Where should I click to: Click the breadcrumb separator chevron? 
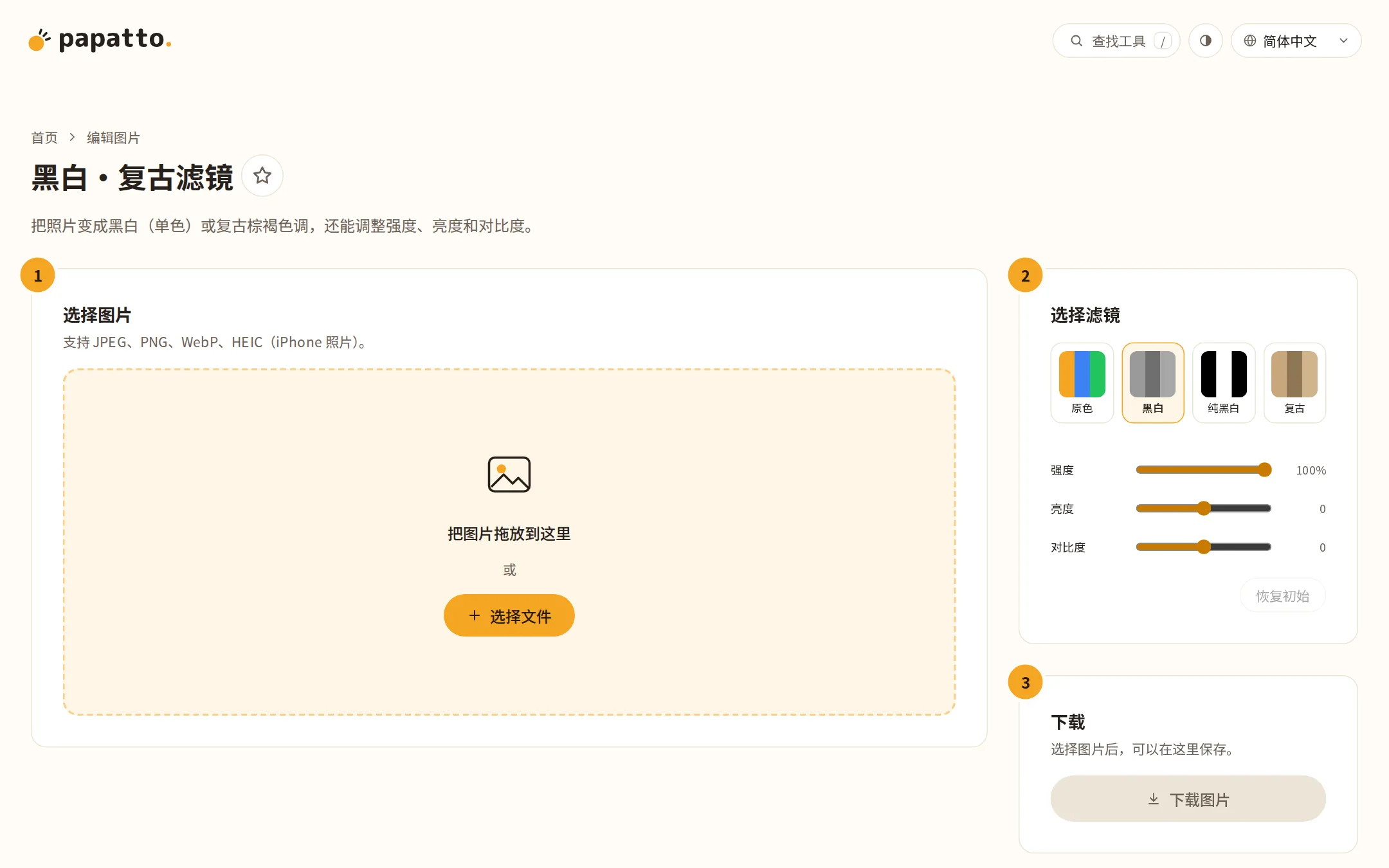pyautogui.click(x=72, y=138)
